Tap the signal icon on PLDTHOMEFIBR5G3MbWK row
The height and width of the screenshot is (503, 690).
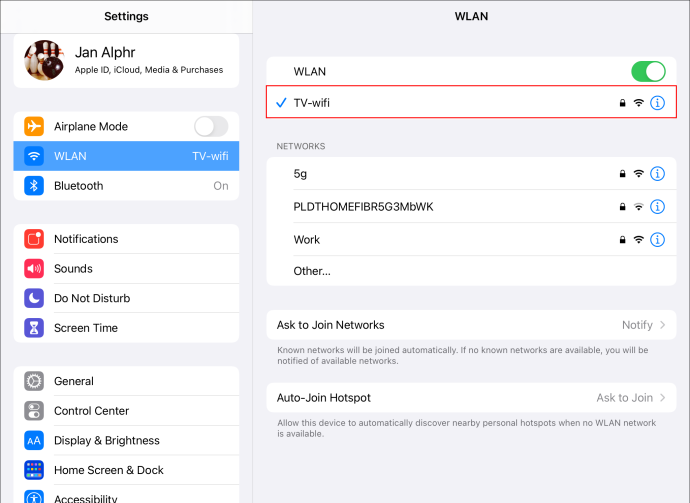tap(639, 206)
